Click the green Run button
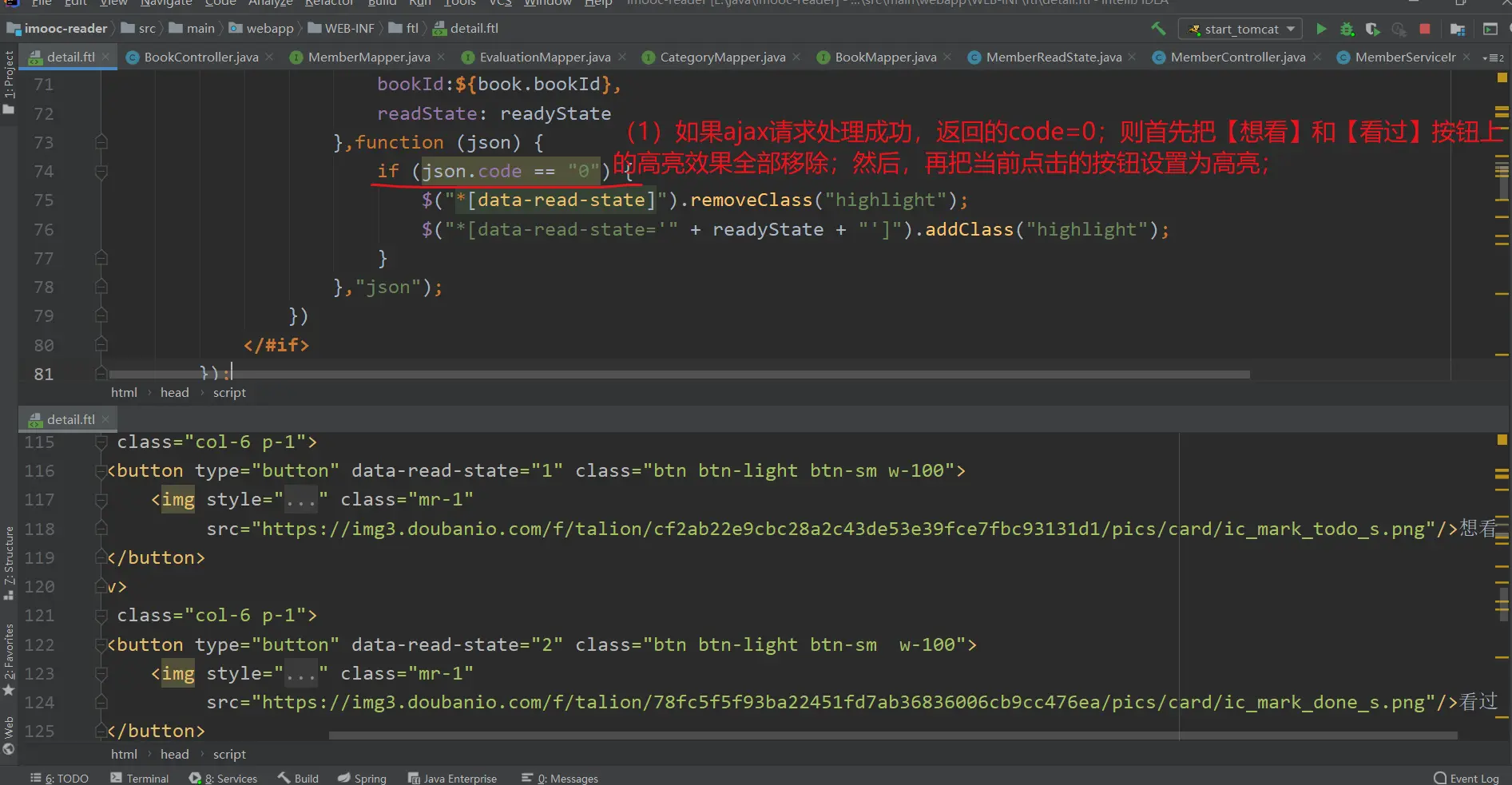 [x=1321, y=30]
